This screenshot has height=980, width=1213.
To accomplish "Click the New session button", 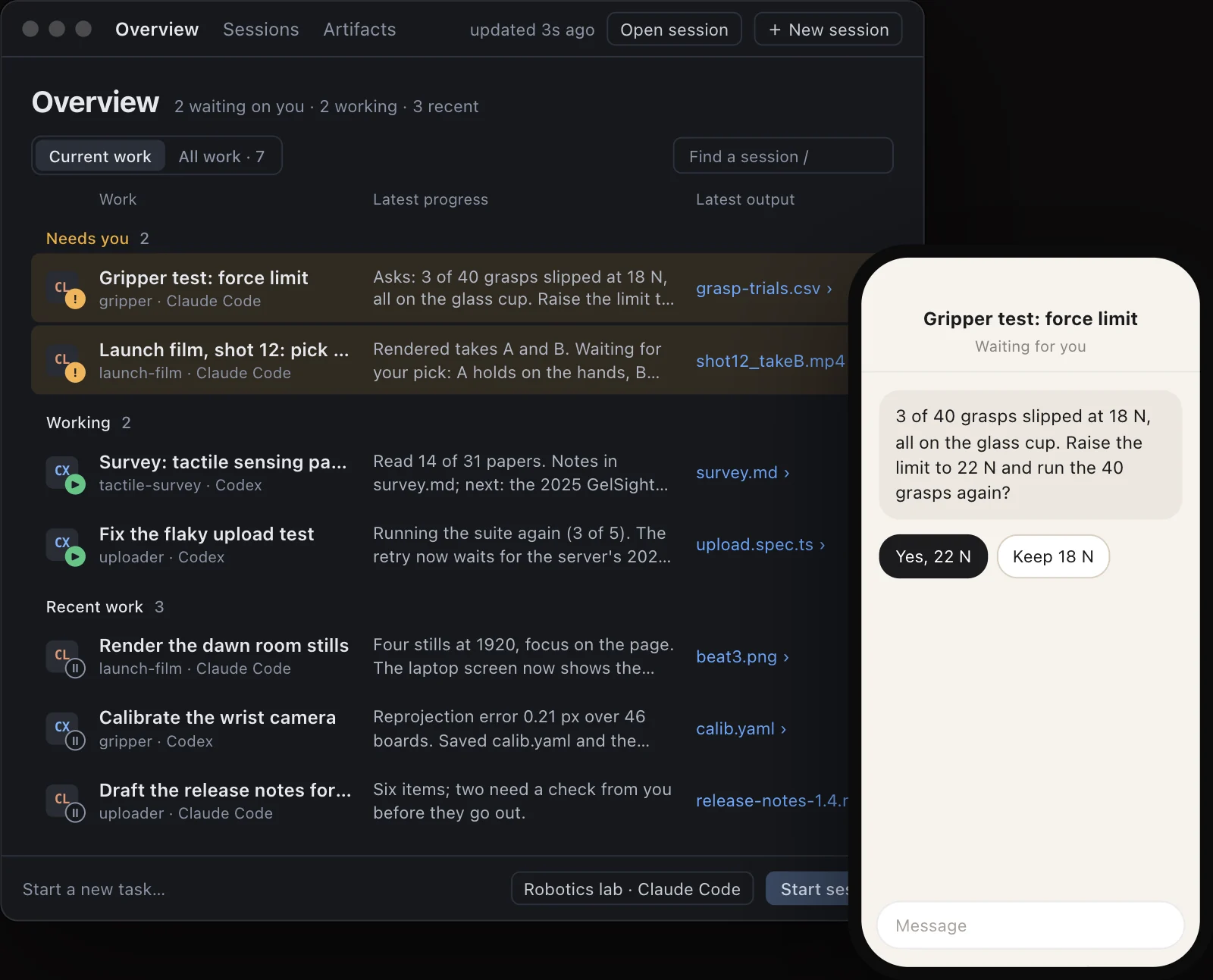I will [x=828, y=30].
